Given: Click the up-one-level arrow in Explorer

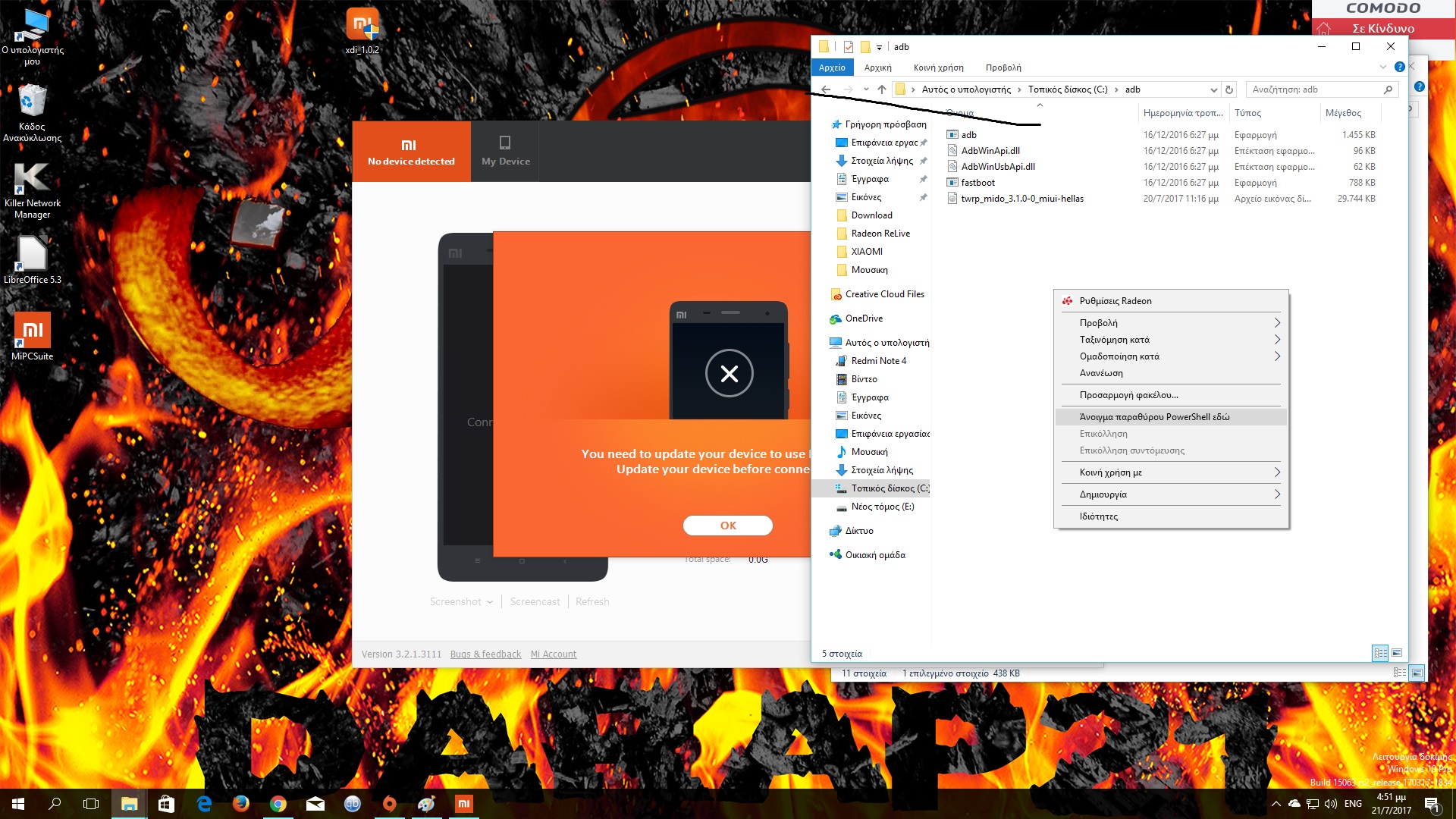Looking at the screenshot, I should [882, 89].
